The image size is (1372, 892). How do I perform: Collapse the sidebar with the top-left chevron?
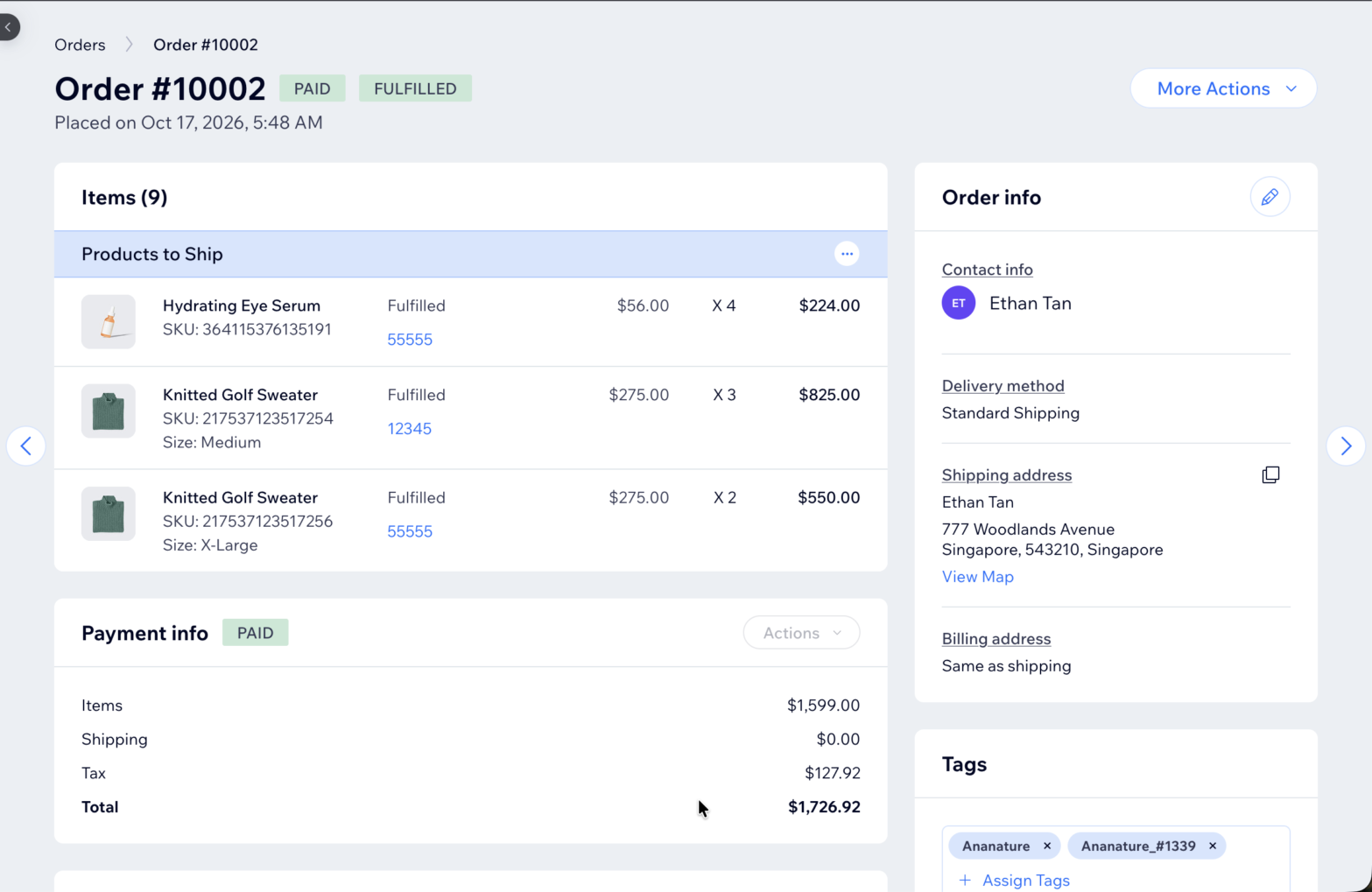pos(9,27)
